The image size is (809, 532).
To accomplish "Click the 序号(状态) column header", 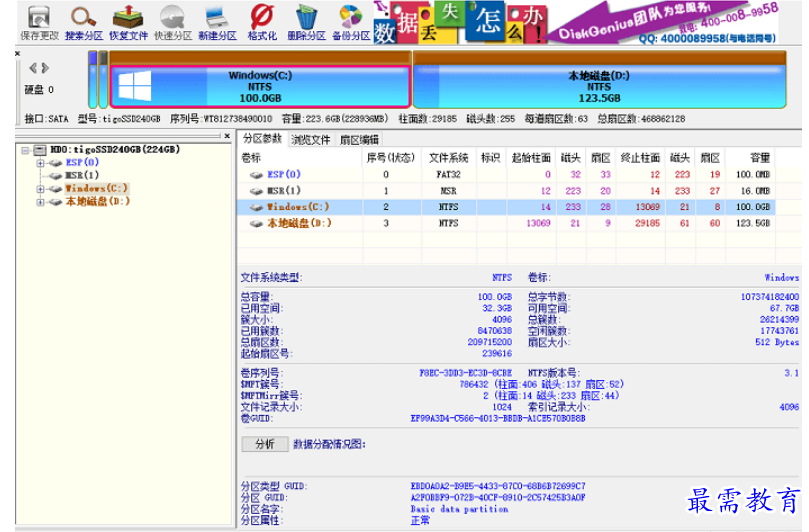I will [391, 157].
